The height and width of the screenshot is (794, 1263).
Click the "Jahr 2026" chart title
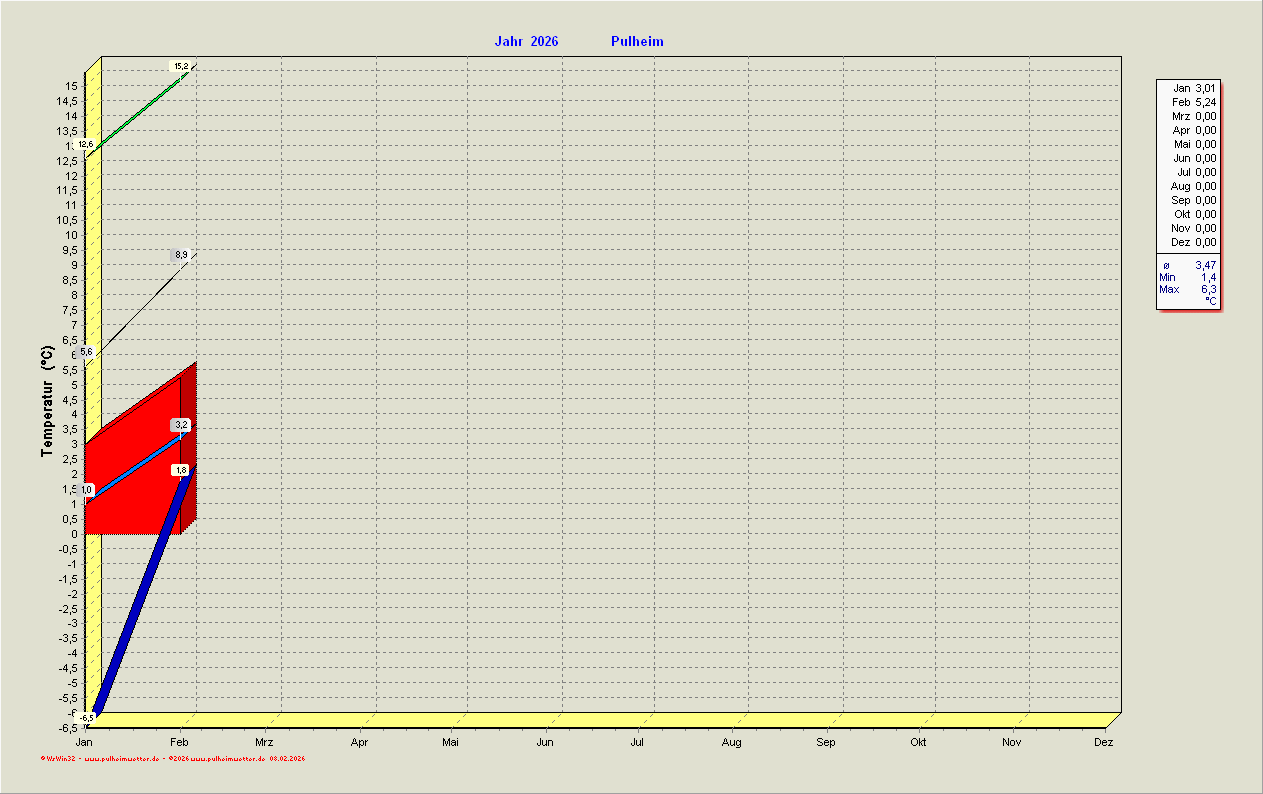[x=526, y=41]
